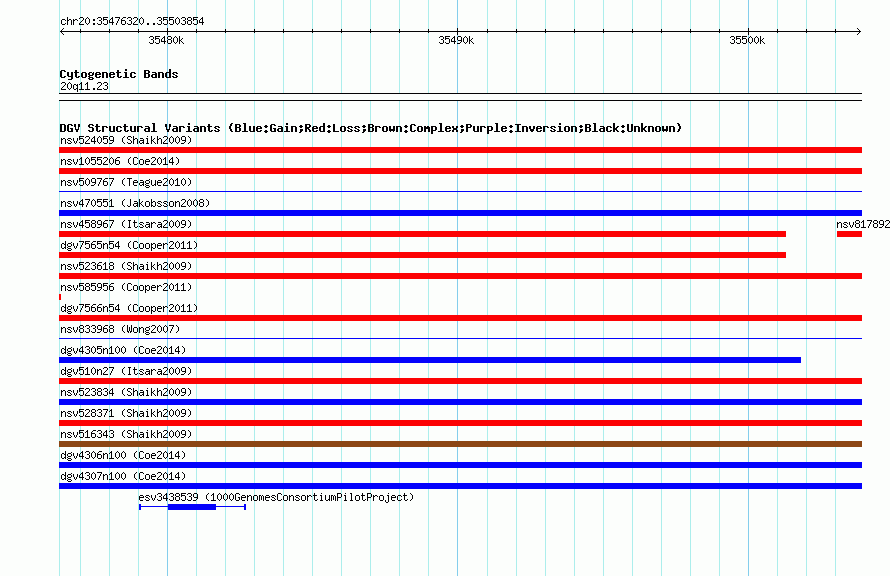The width and height of the screenshot is (890, 576).
Task: Open esv3438539 1000 Genomes variant label
Action: [x=276, y=497]
